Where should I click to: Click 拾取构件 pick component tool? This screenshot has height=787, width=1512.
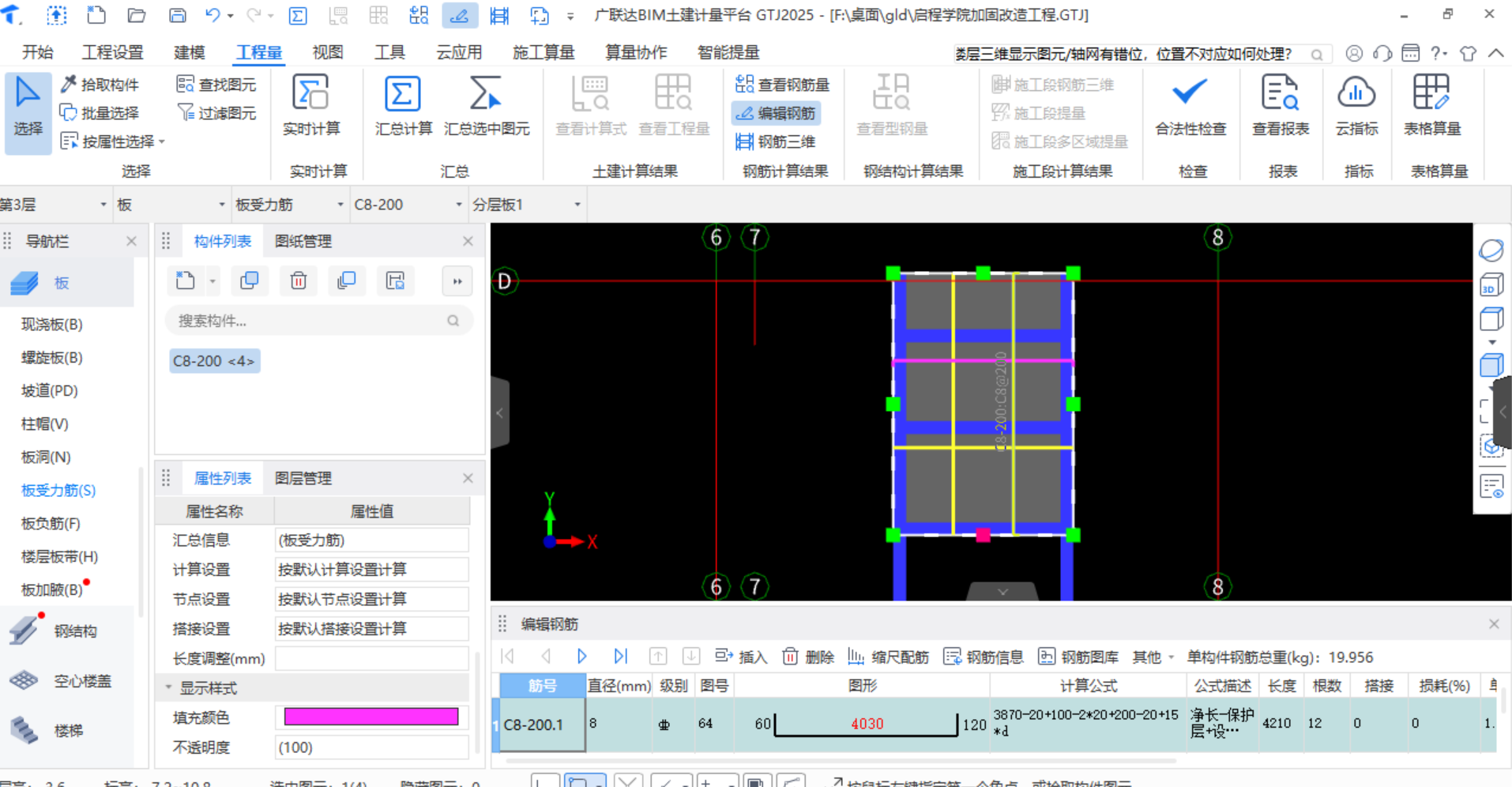point(100,85)
